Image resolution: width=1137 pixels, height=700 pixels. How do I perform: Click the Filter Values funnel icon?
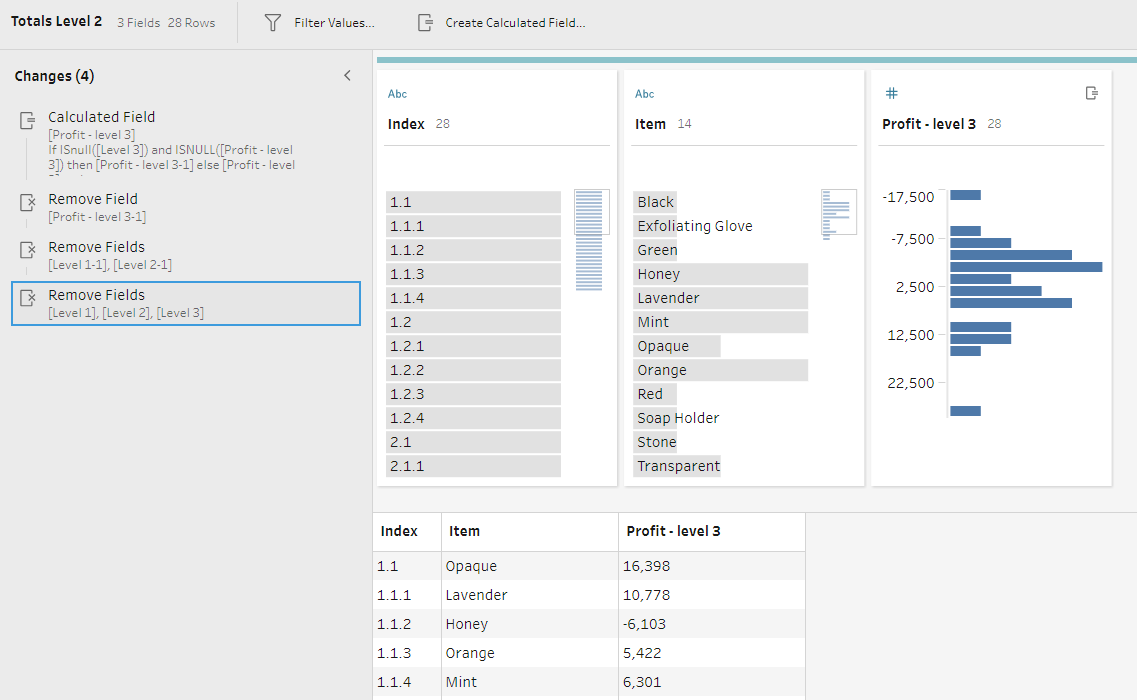click(272, 22)
